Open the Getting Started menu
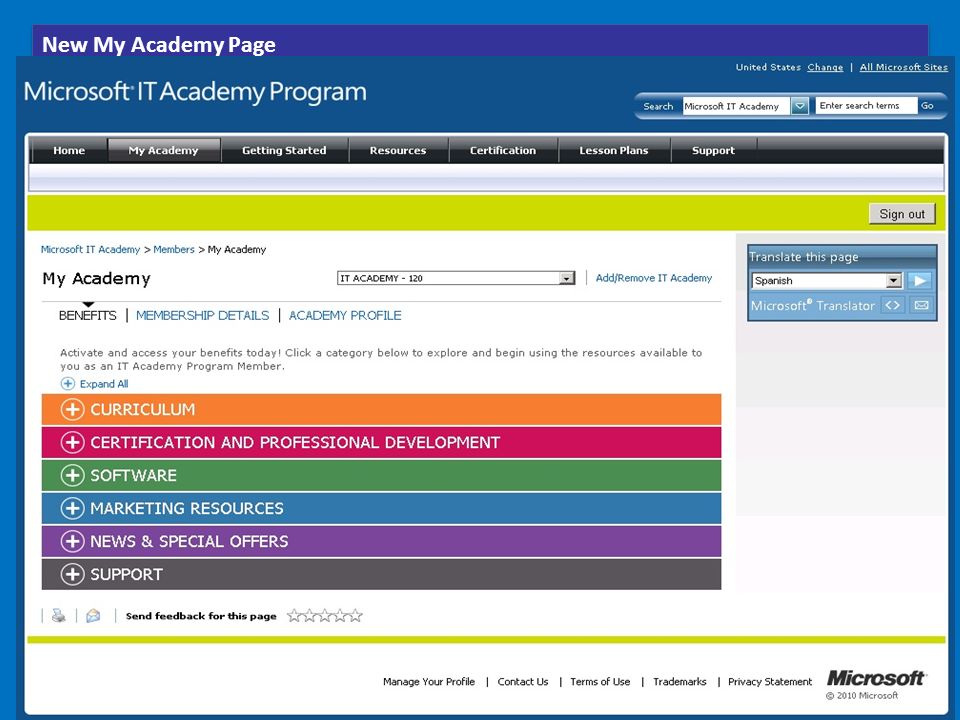 [x=284, y=151]
